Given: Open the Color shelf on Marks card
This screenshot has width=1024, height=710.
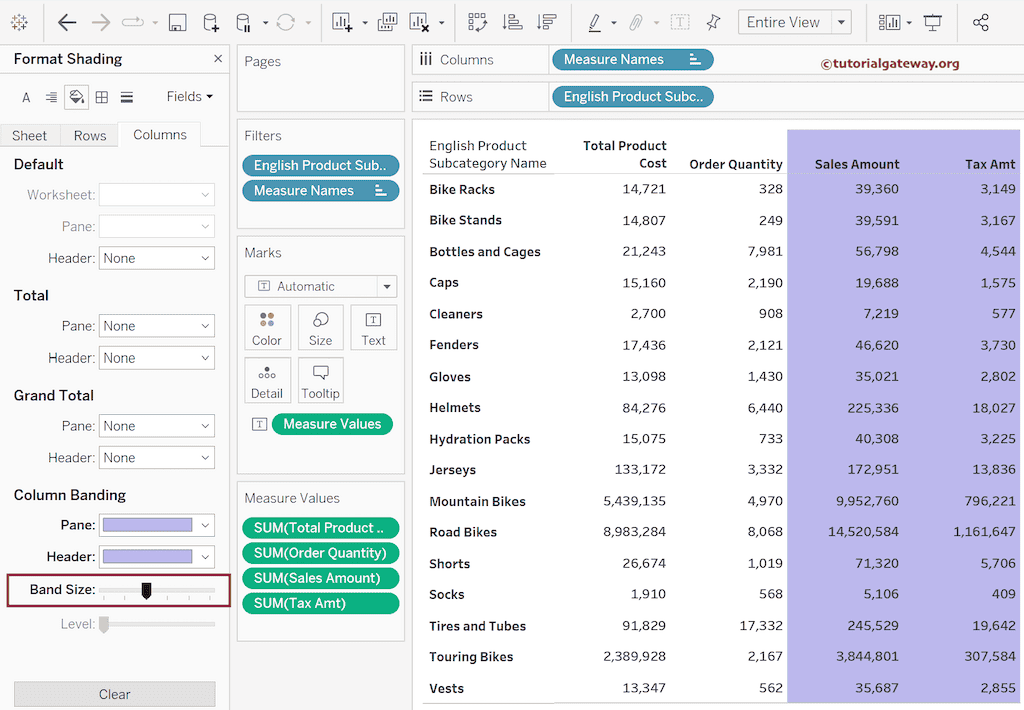Looking at the screenshot, I should (267, 327).
